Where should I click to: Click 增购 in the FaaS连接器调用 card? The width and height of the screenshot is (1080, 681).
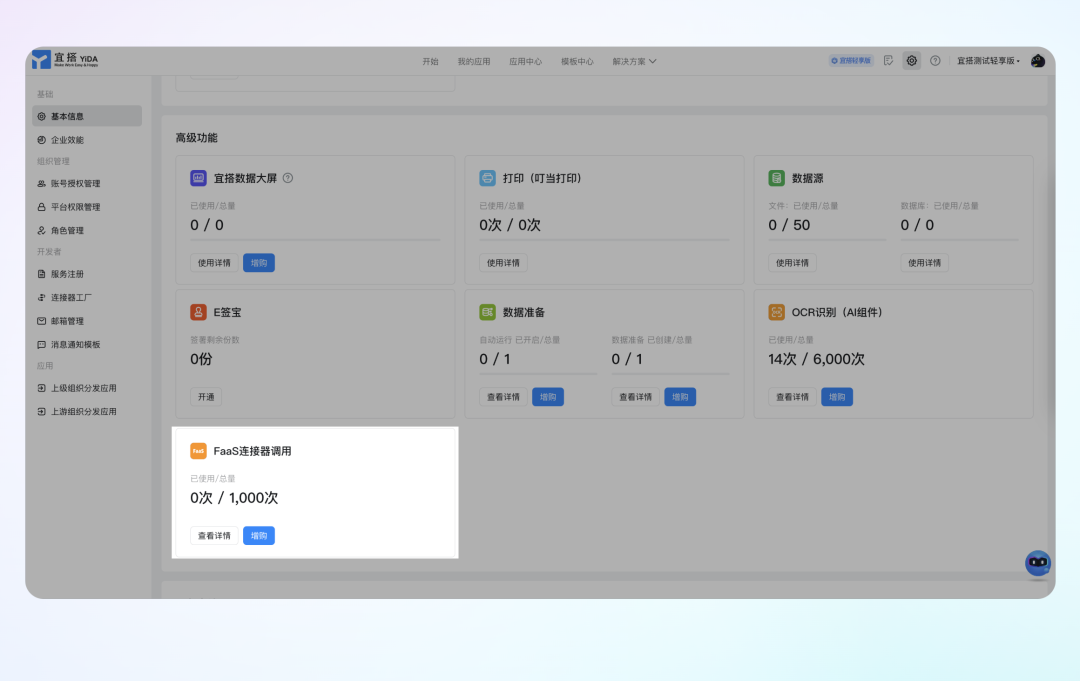click(259, 536)
